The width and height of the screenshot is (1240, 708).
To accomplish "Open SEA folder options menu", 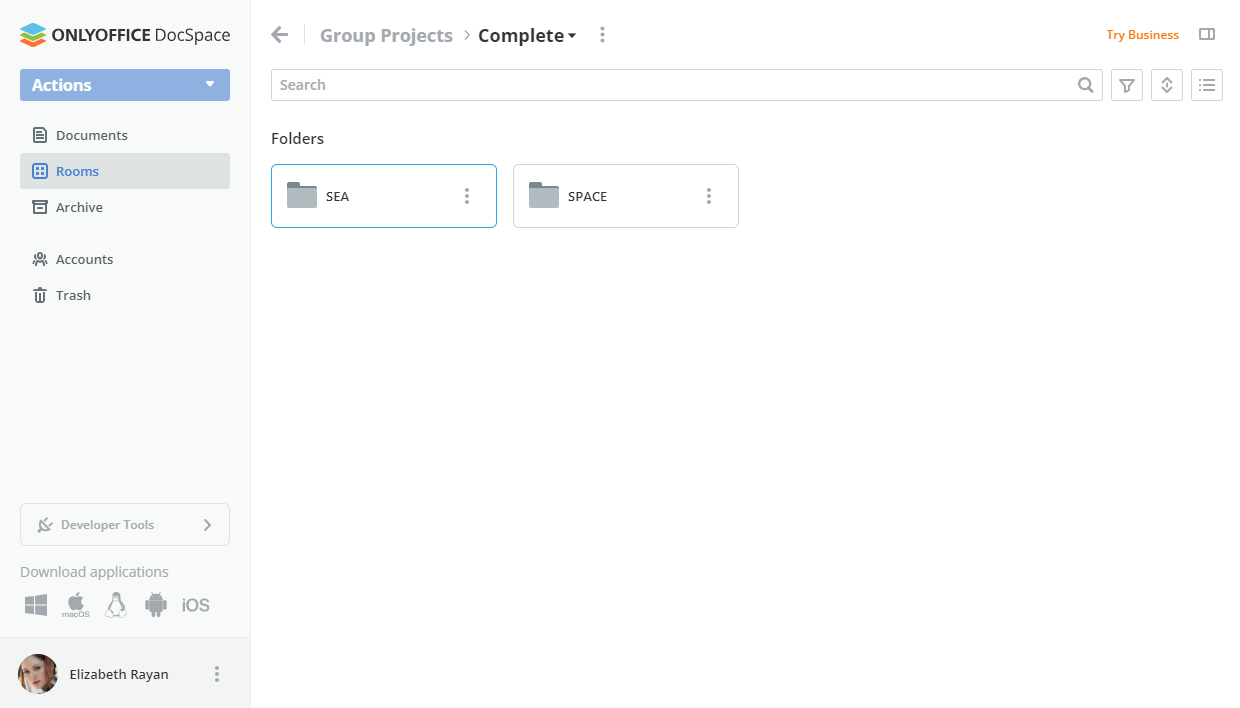I will coord(467,196).
